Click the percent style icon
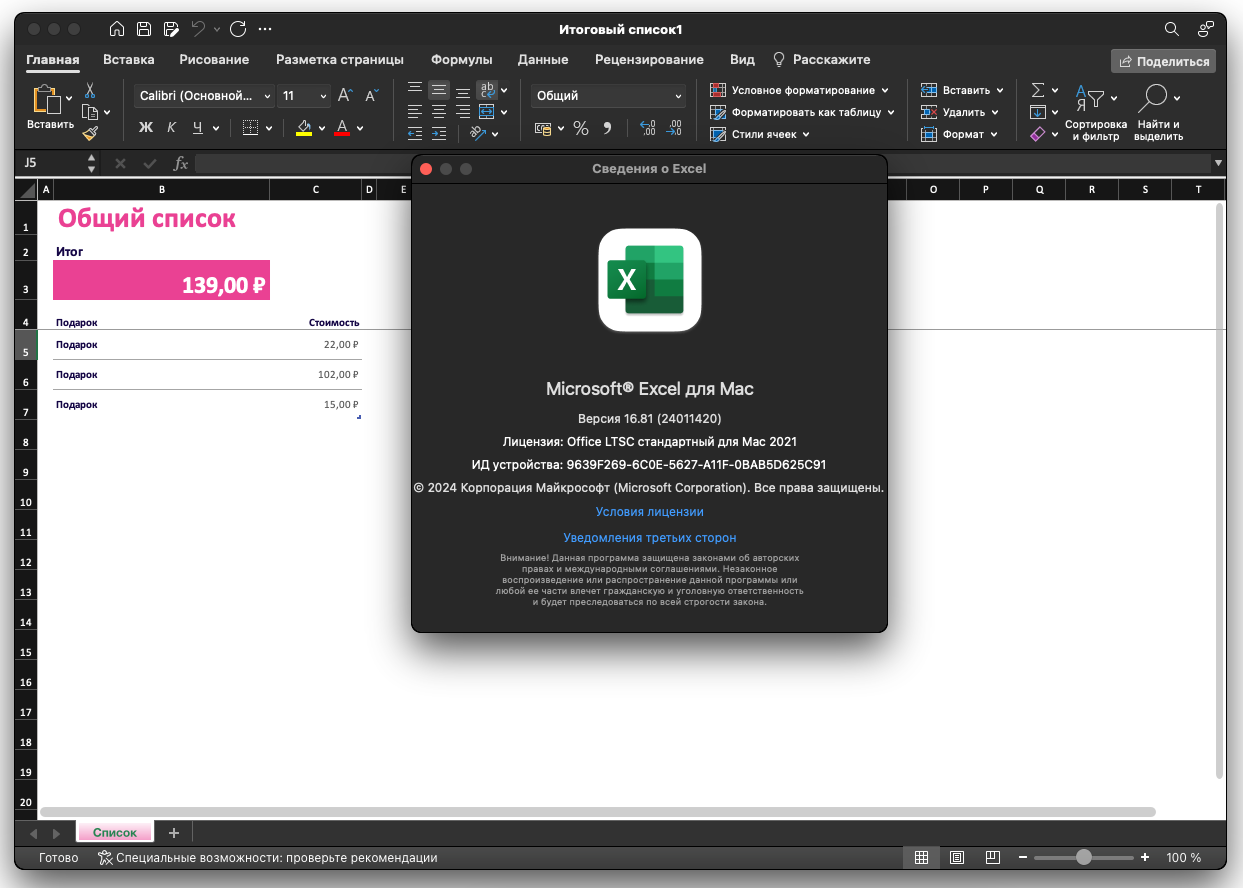Screen dimensions: 1243x888 click(x=580, y=128)
